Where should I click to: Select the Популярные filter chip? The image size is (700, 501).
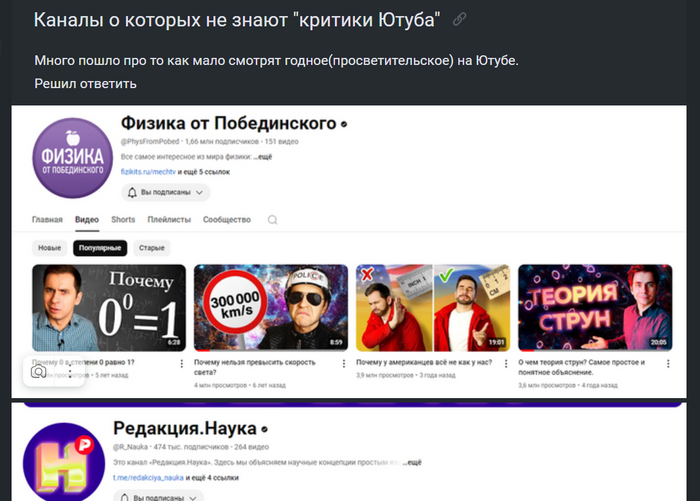pos(100,248)
